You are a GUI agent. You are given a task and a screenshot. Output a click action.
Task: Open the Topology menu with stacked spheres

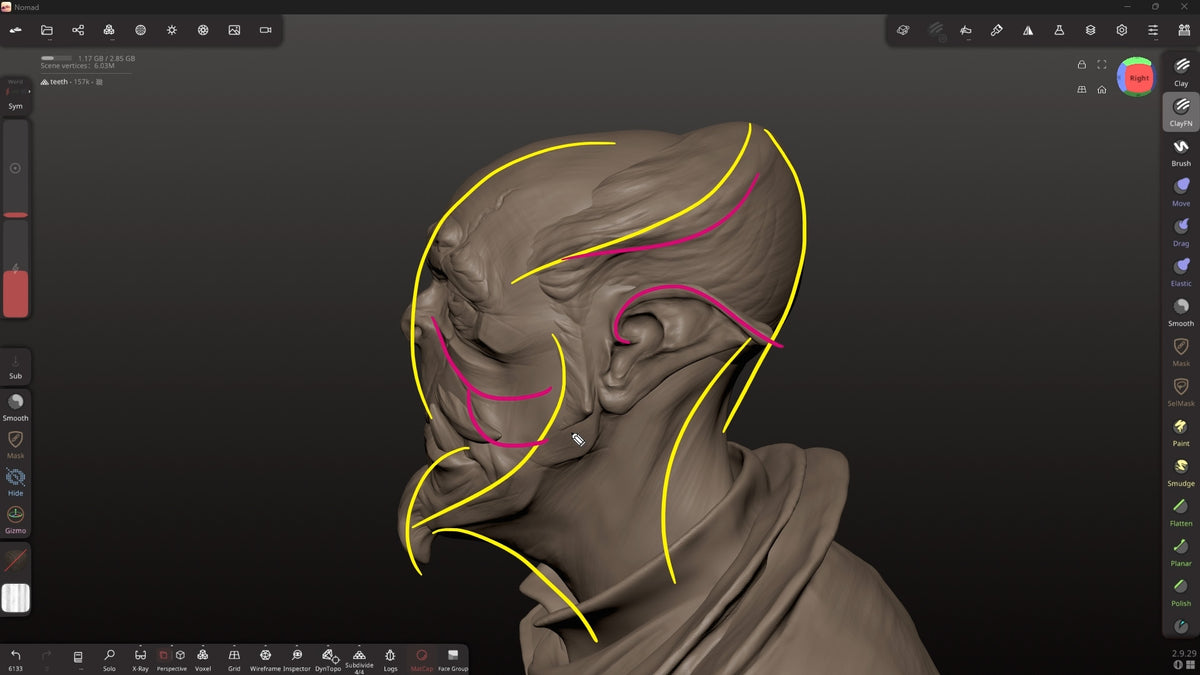click(x=109, y=30)
